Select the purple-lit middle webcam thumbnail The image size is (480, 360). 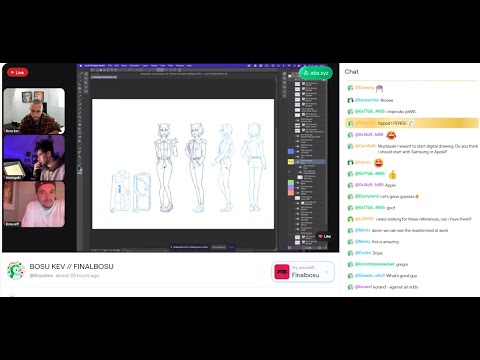coord(34,158)
